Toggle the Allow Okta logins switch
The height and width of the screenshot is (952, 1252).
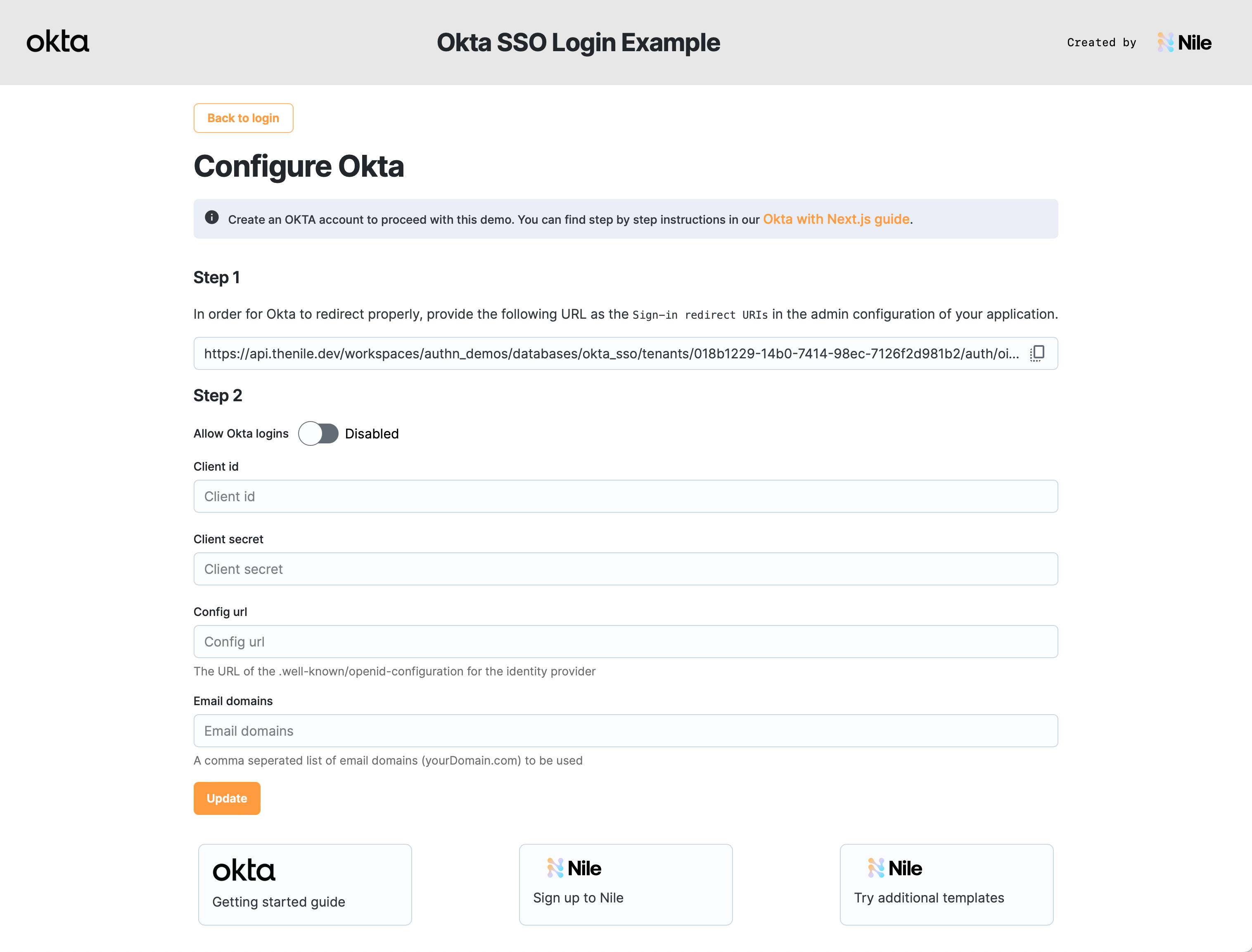(317, 433)
